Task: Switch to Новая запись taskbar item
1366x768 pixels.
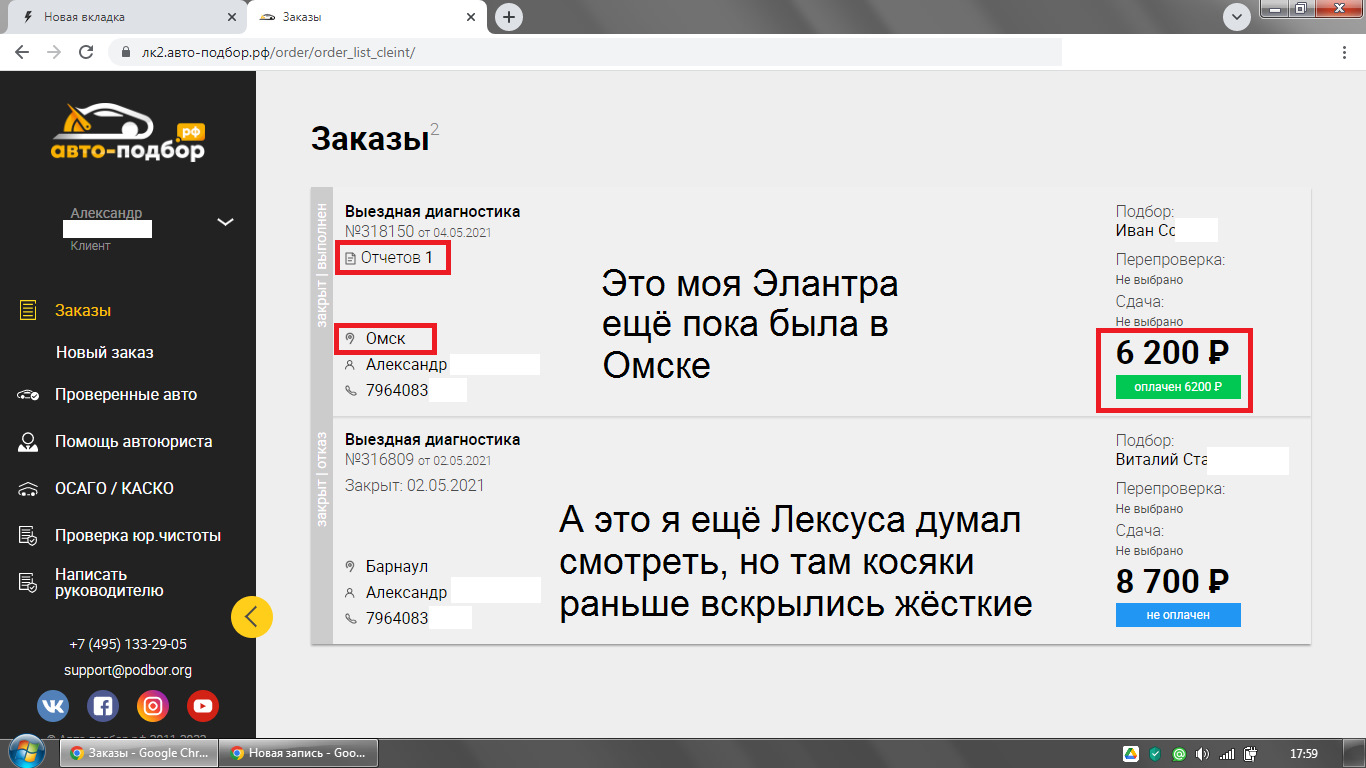Action: click(x=300, y=753)
